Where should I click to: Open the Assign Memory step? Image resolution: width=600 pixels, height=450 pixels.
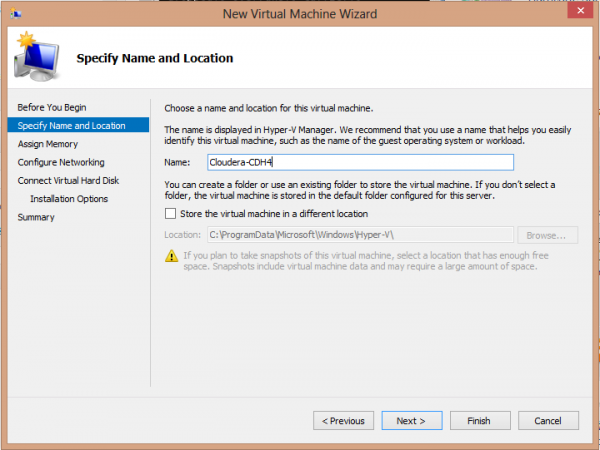coord(47,144)
